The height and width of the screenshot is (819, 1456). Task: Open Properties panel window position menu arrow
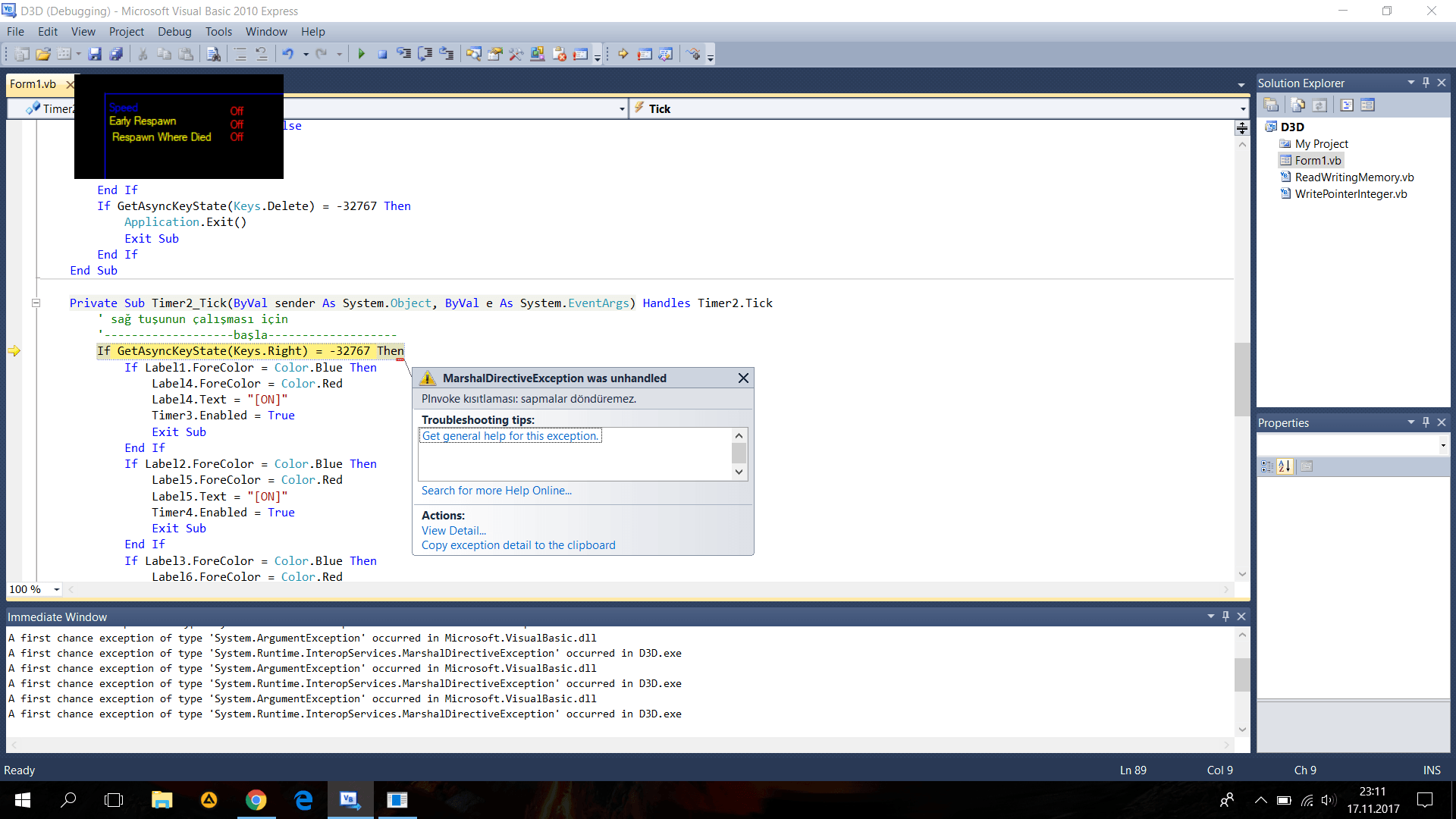pos(1410,422)
